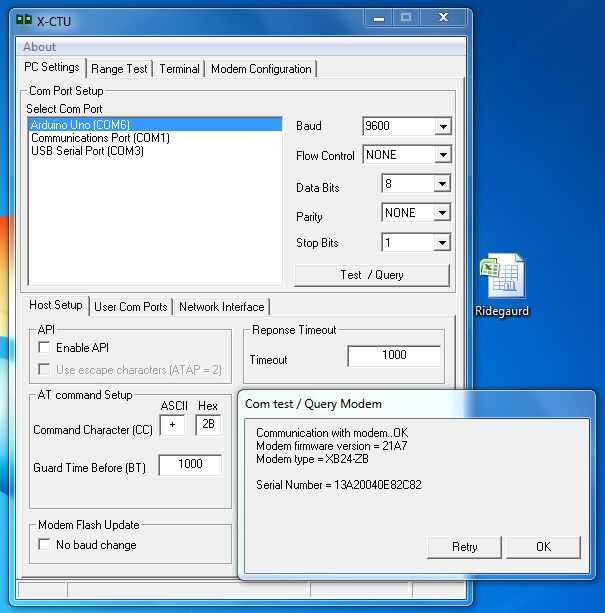Viewport: 605px width, 613px height.
Task: Click the Guard Time Before (BT) field
Action: (190, 464)
